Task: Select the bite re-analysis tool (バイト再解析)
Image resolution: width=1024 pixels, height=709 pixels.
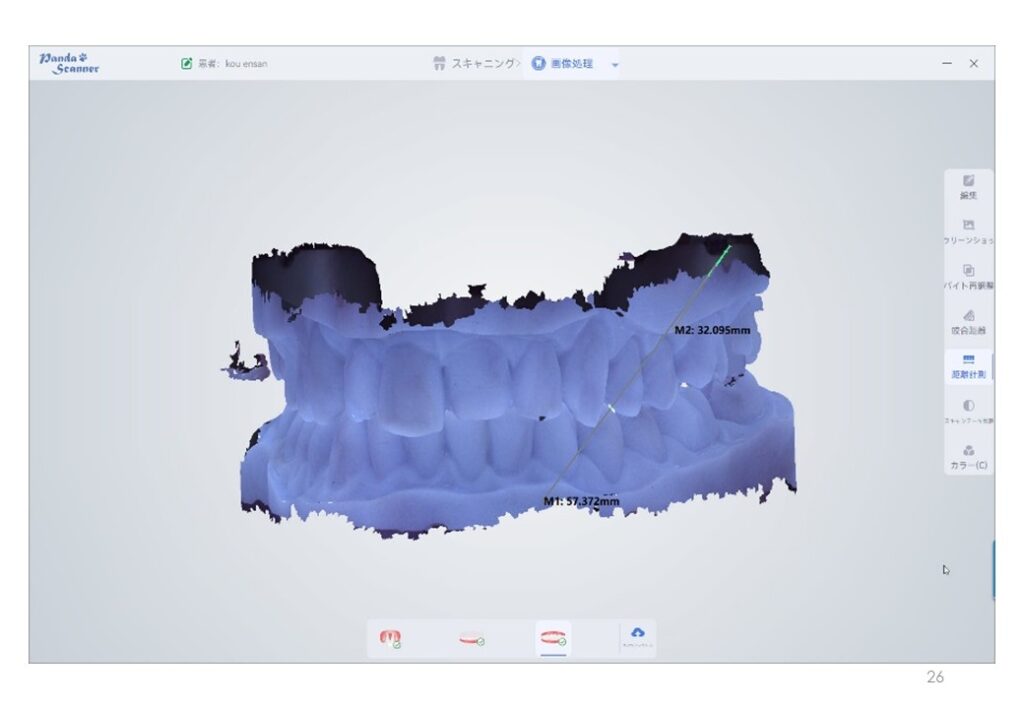Action: (x=968, y=277)
